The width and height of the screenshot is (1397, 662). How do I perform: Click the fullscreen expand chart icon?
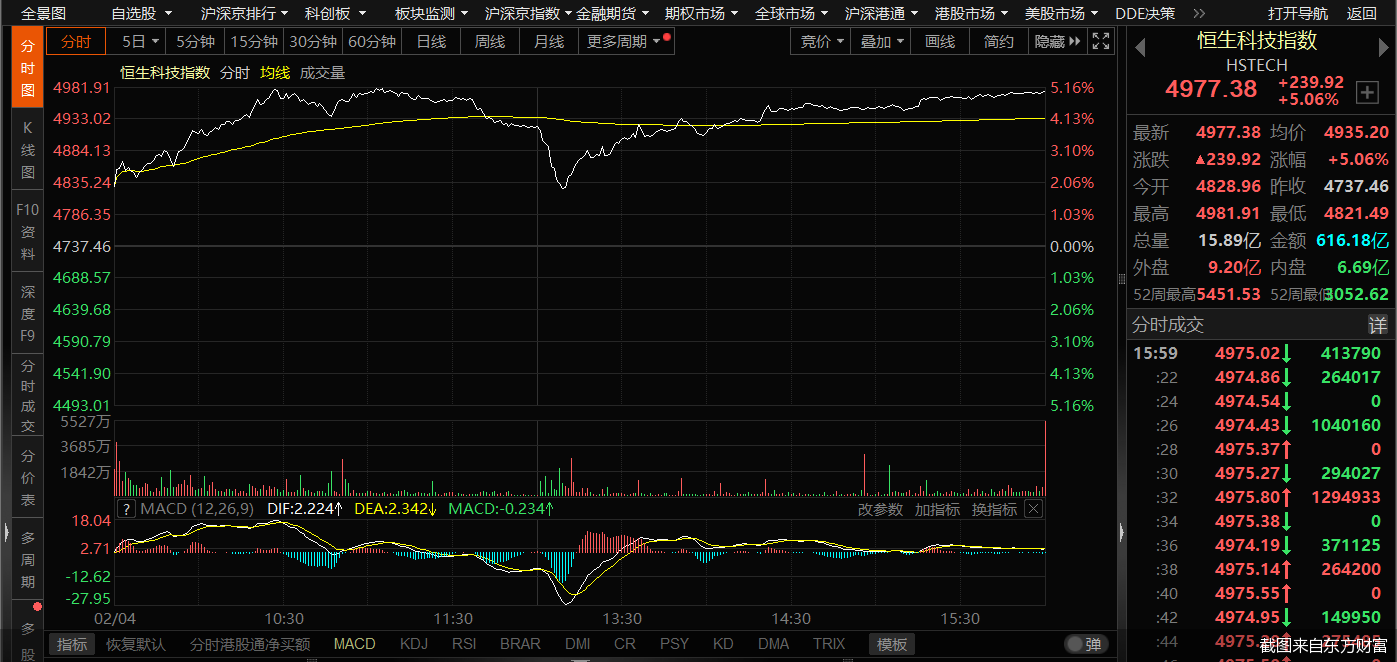(x=1101, y=41)
